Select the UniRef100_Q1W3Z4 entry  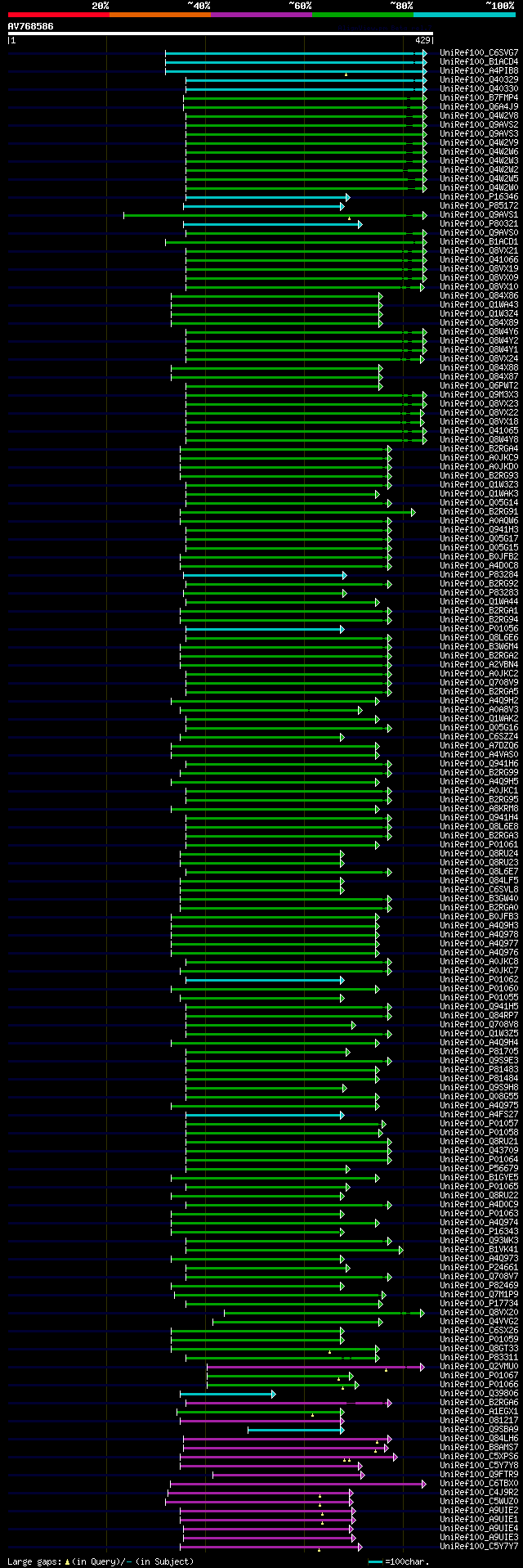coord(479,313)
